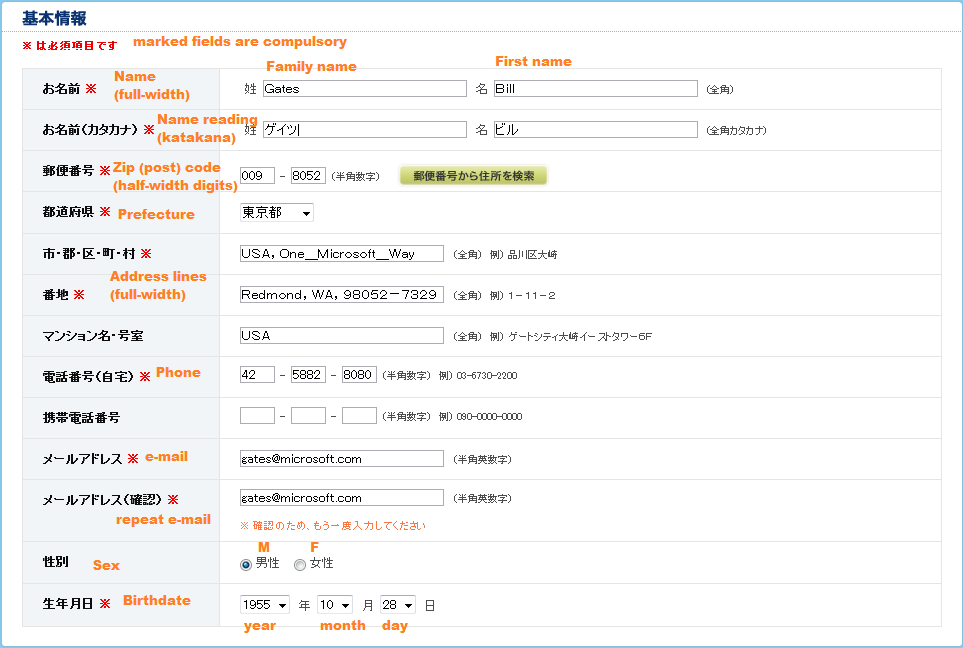Click the first zip code box with 009
Viewport: 963px width, 648px height.
pos(257,176)
